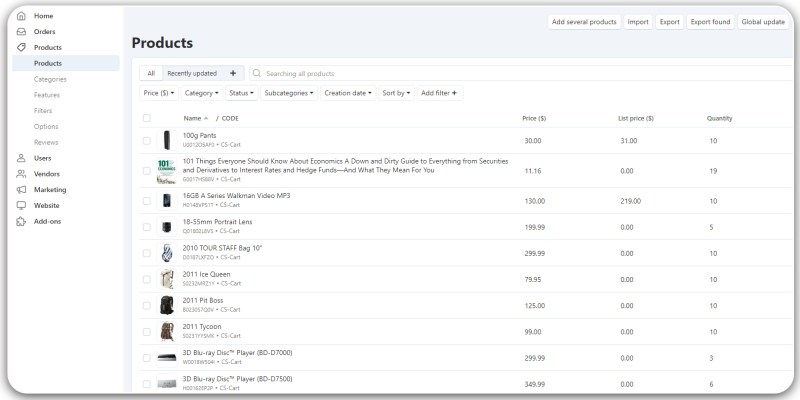800x400 pixels.
Task: Open the Category filter dropdown
Action: click(x=202, y=93)
